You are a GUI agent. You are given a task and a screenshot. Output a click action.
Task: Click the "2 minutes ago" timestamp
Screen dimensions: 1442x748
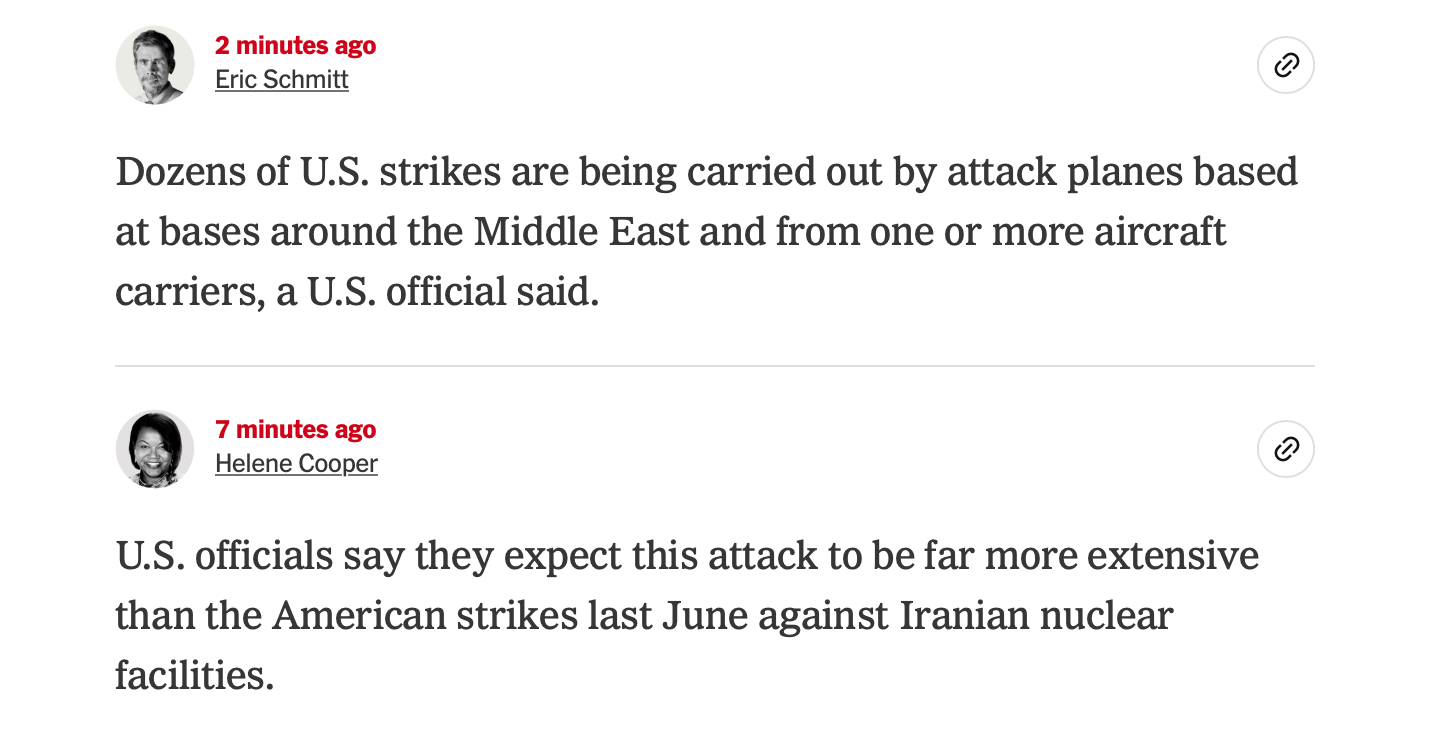(x=296, y=46)
